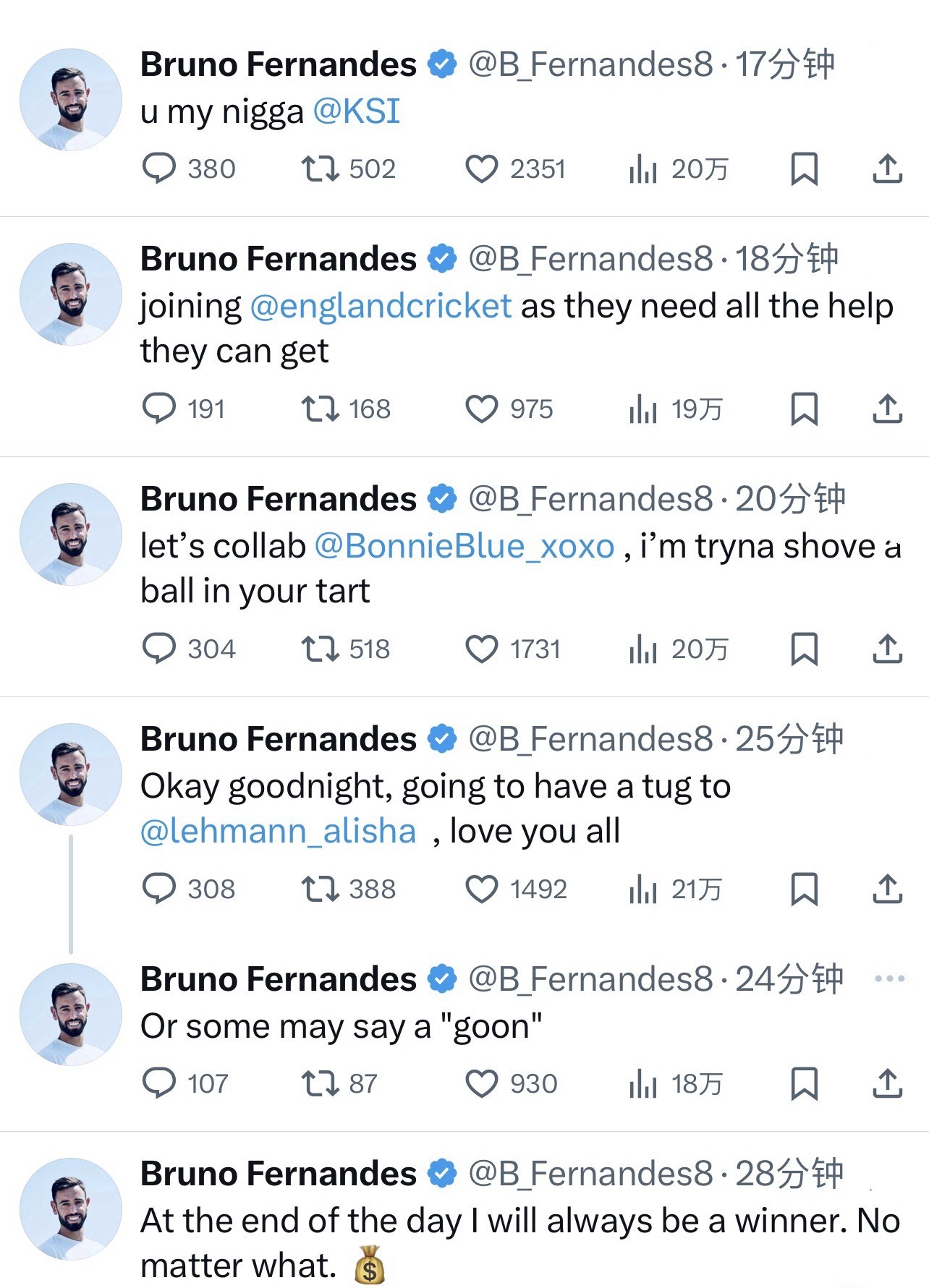The image size is (929, 1288).
Task: Bookmark the @englandcricket tweet
Action: (x=804, y=409)
